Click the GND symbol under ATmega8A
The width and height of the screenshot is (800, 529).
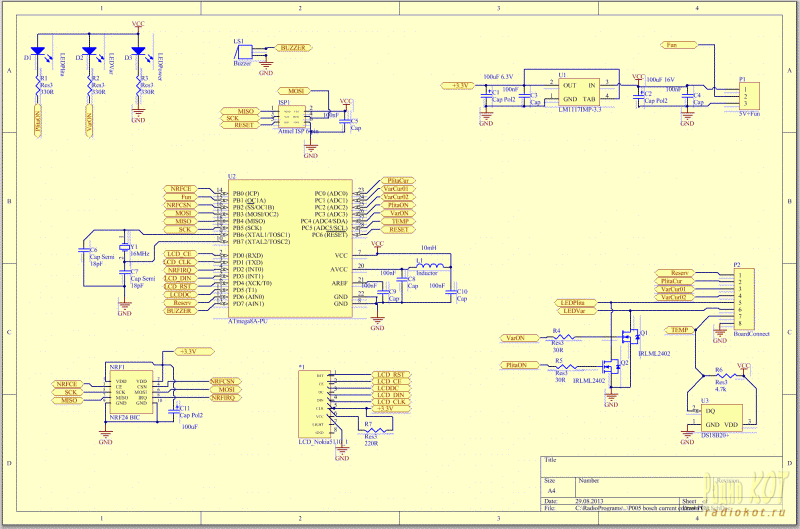(x=377, y=322)
